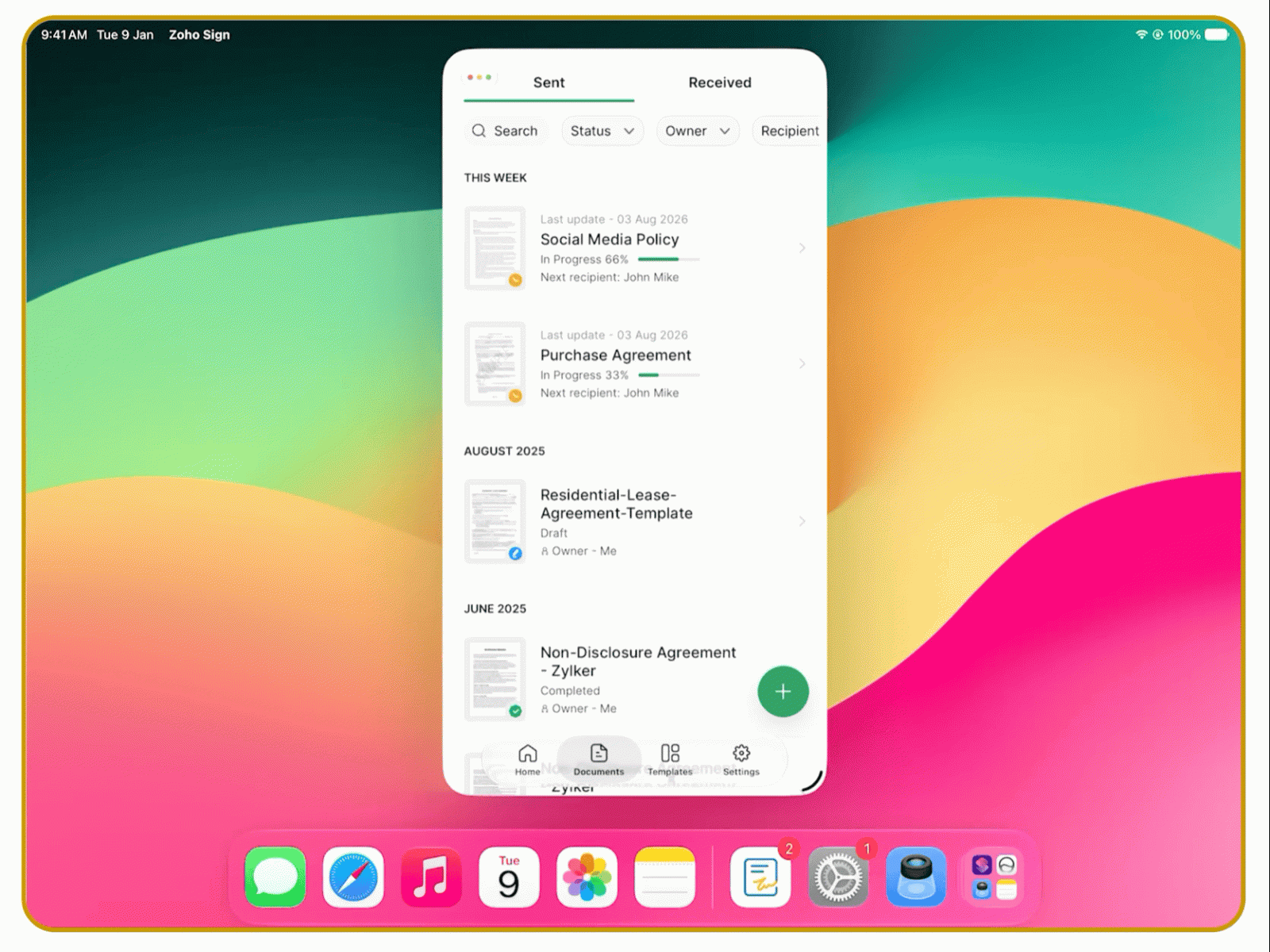The width and height of the screenshot is (1270, 952).
Task: Click 'Next recipient: John Mike' under Purchase Agreement
Action: pyautogui.click(x=610, y=393)
